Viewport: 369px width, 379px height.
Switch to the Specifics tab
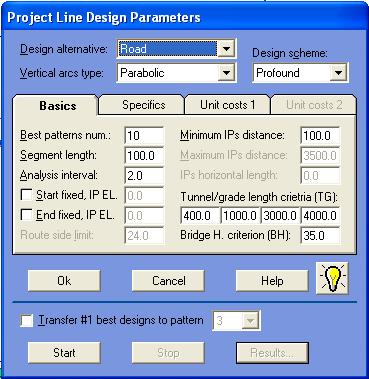[142, 105]
